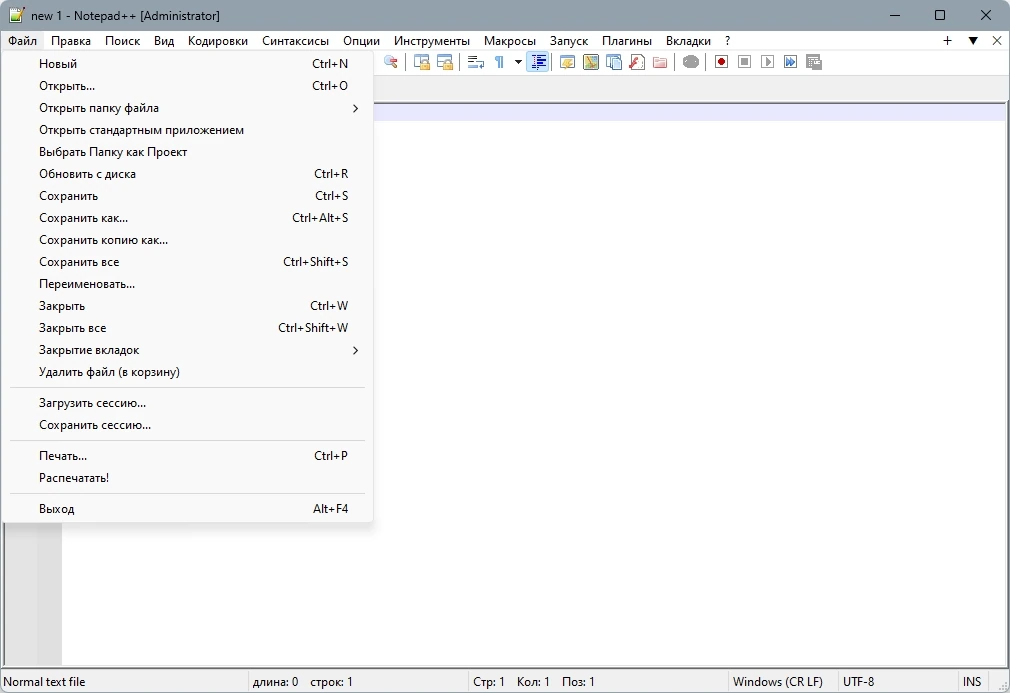This screenshot has height=693, width=1010.
Task: Click 'длина: 0' status bar text
Action: pos(276,681)
